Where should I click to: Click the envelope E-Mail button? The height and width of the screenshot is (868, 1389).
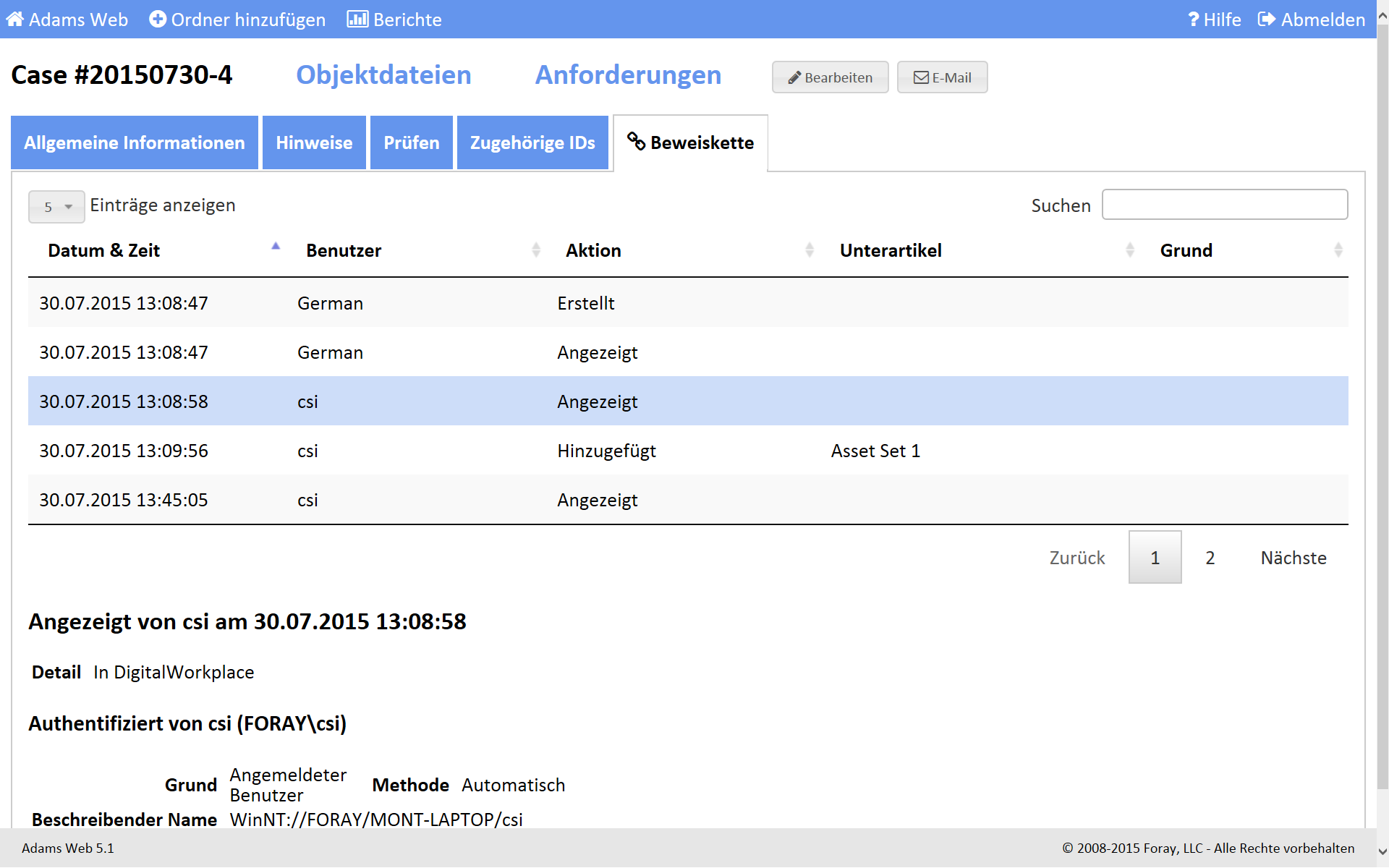point(942,77)
